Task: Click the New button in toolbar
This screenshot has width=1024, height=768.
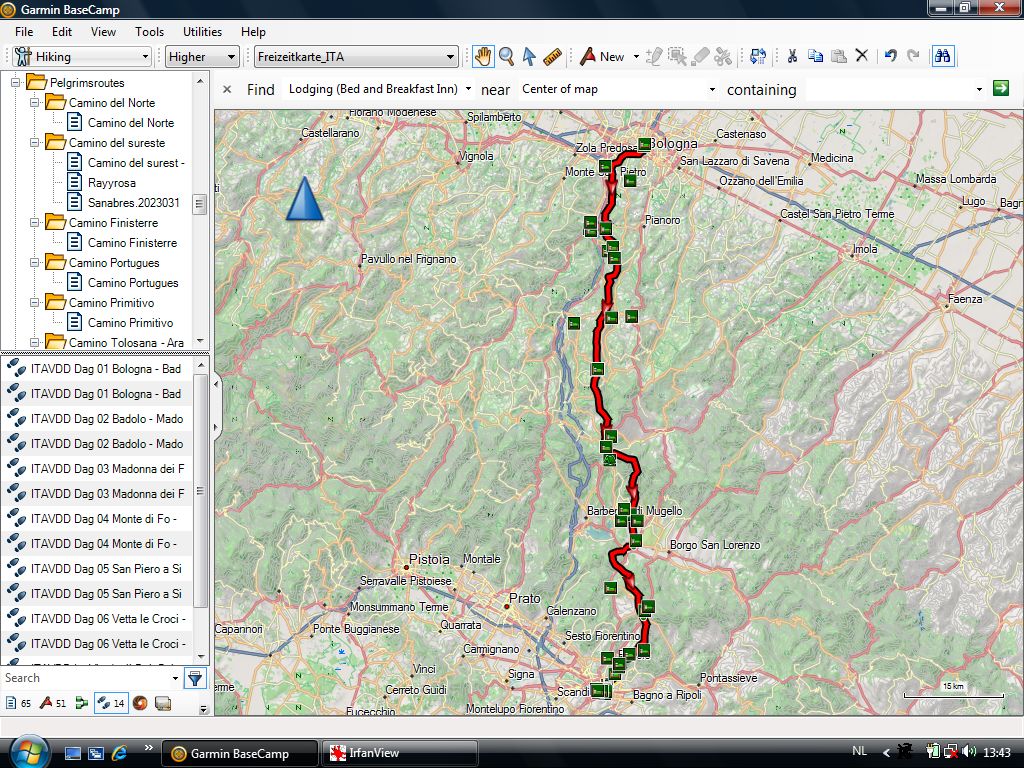Action: click(x=603, y=57)
